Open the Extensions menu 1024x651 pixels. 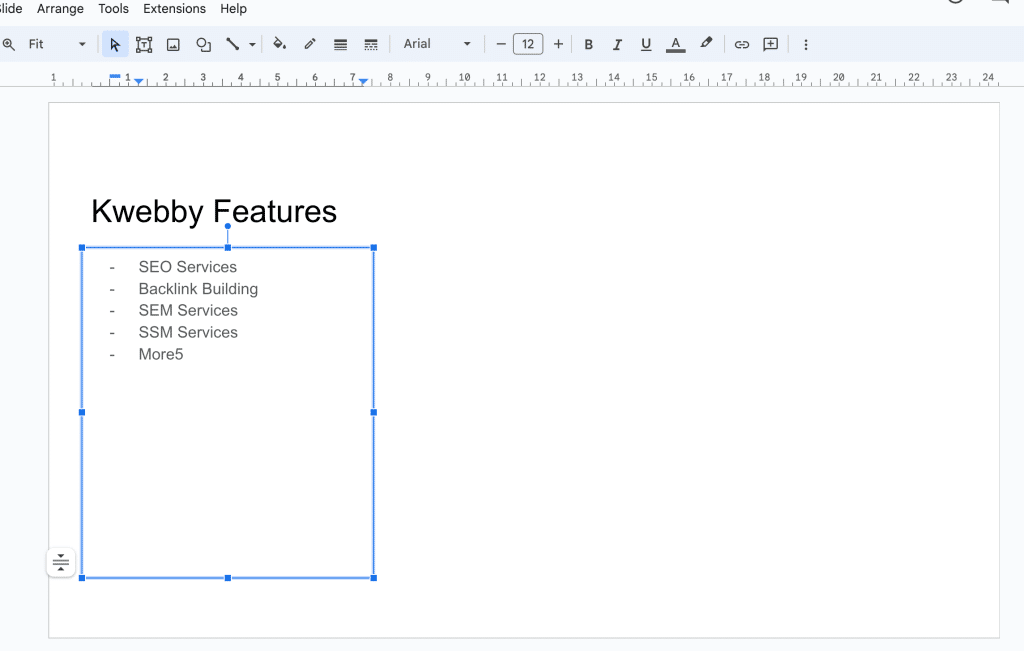click(174, 9)
